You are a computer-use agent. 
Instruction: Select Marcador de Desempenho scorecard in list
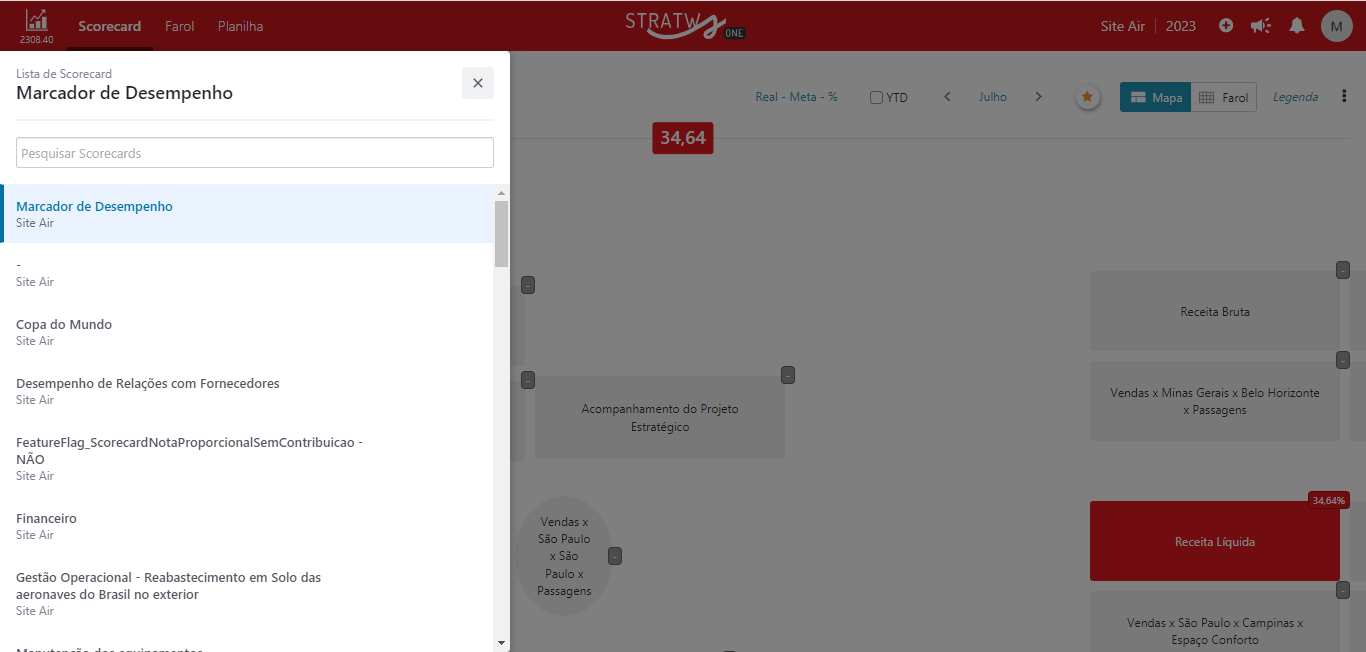pyautogui.click(x=248, y=214)
